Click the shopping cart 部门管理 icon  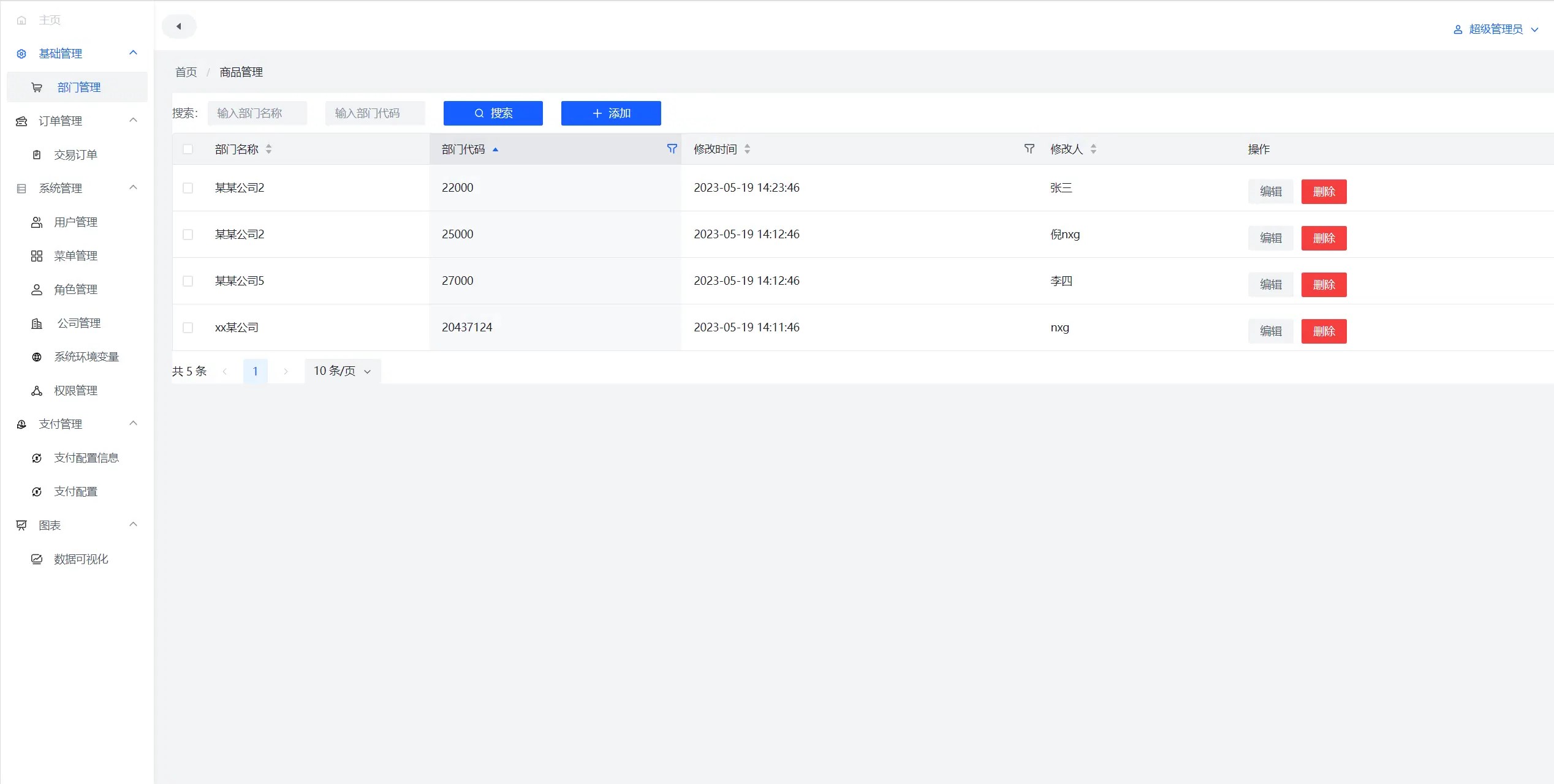pos(37,88)
